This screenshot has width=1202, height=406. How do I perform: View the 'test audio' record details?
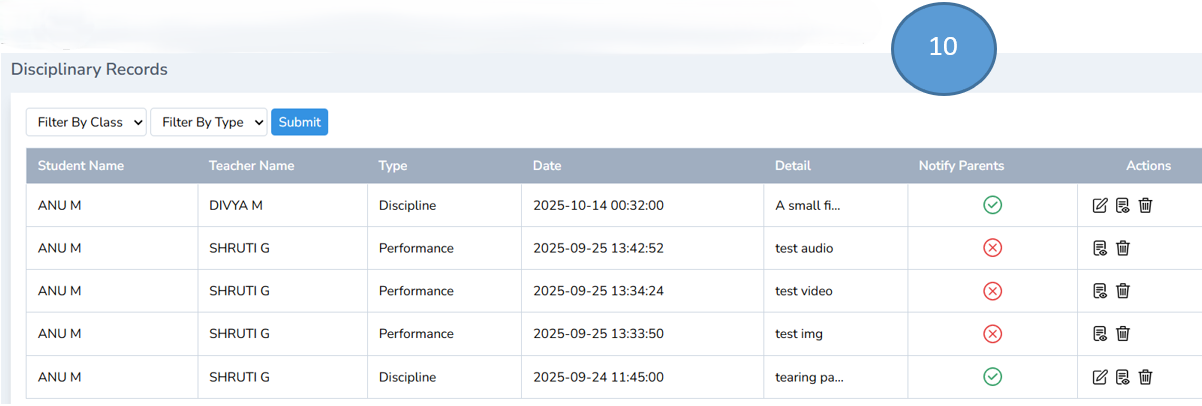[x=1100, y=248]
